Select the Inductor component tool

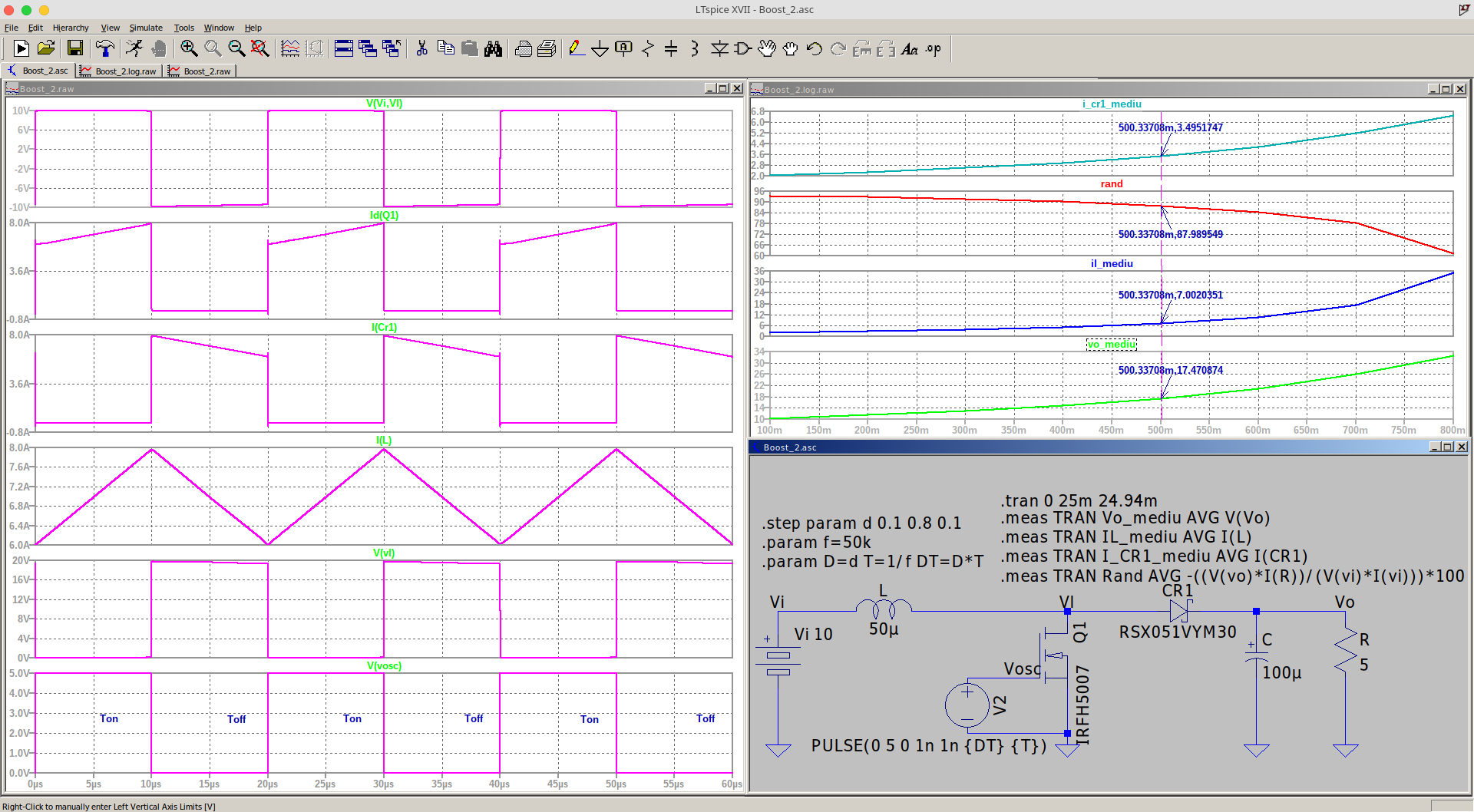(695, 49)
